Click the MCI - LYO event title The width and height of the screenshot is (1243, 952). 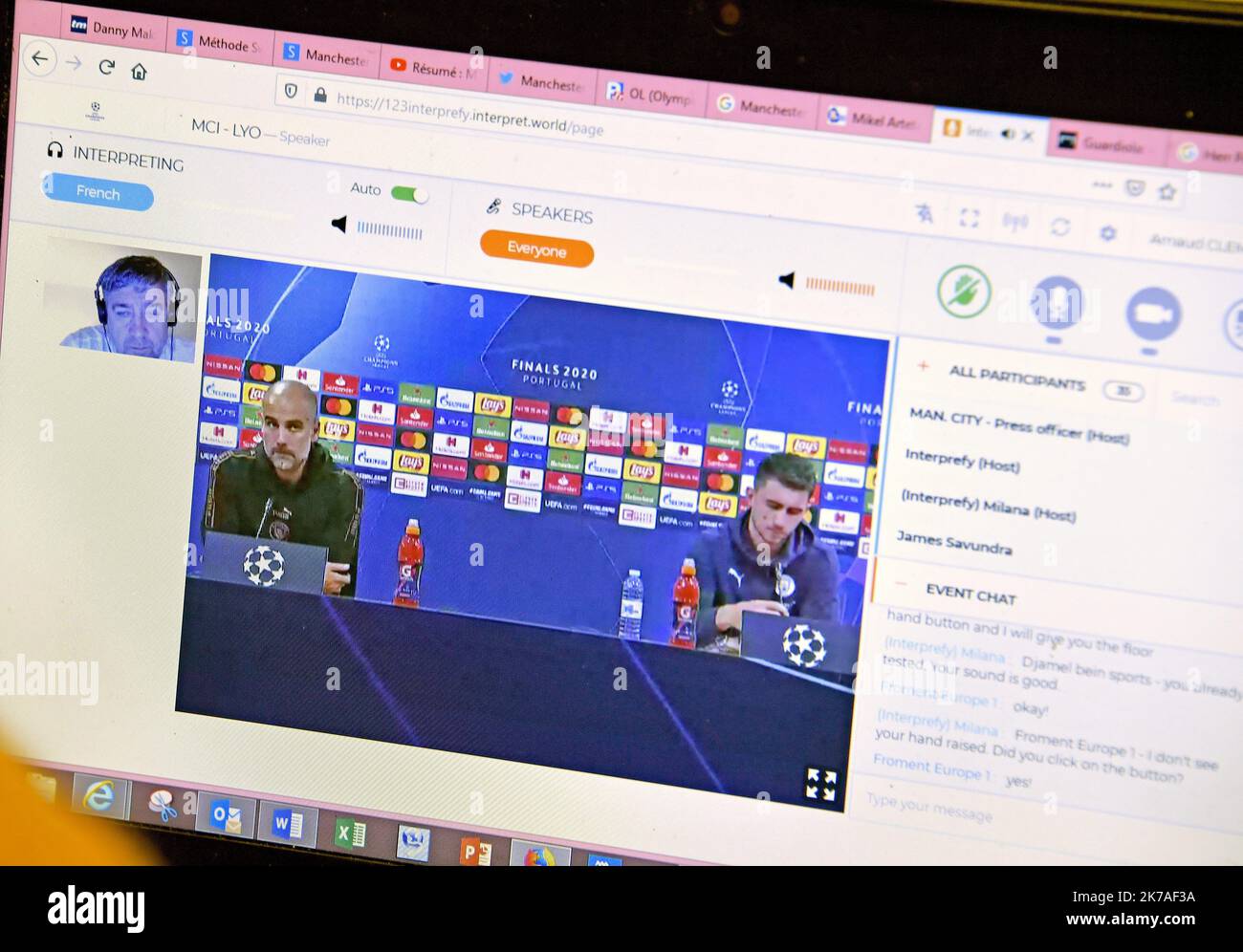(226, 128)
